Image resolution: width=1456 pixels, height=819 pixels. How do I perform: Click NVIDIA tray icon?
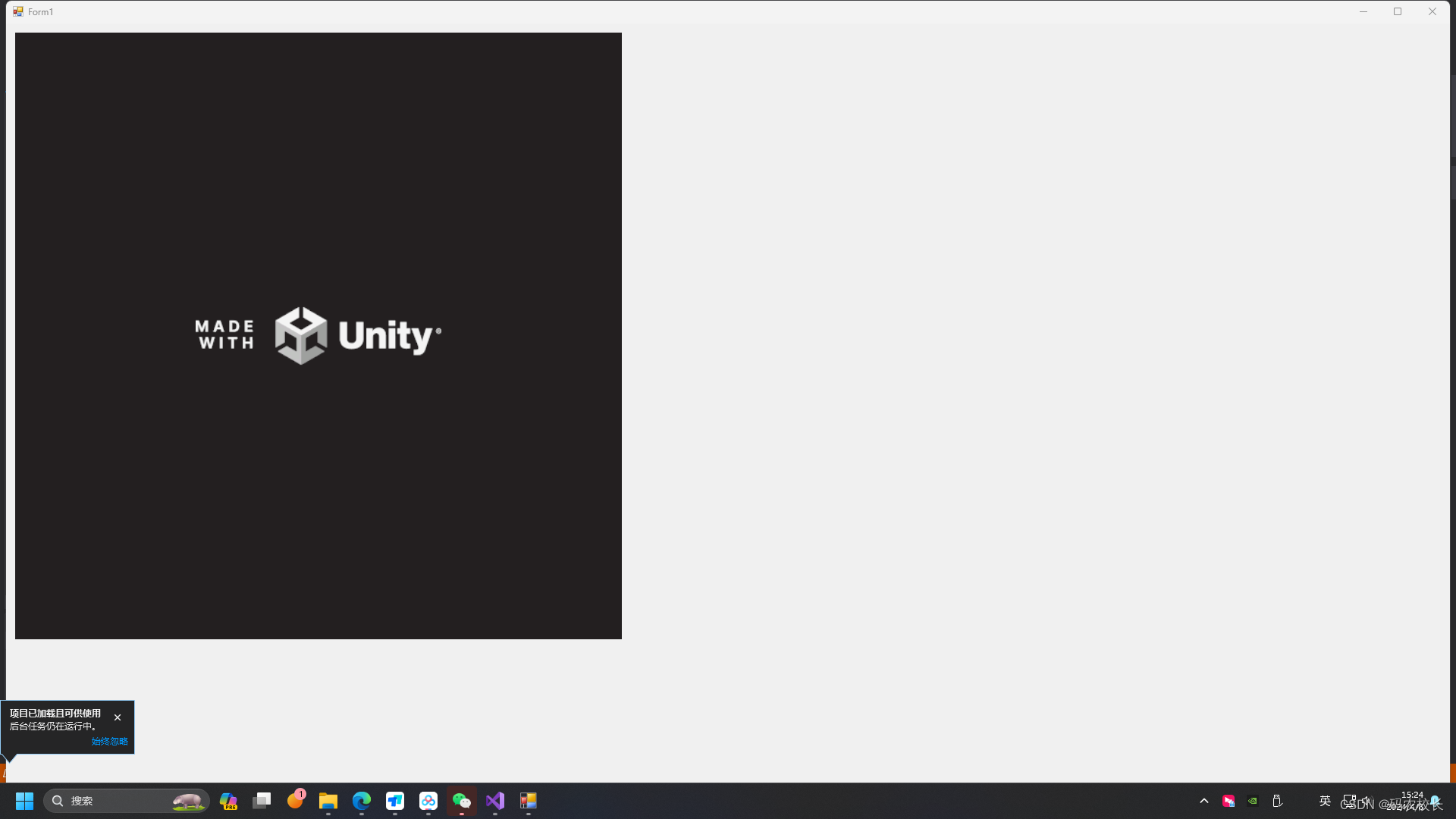(1253, 801)
